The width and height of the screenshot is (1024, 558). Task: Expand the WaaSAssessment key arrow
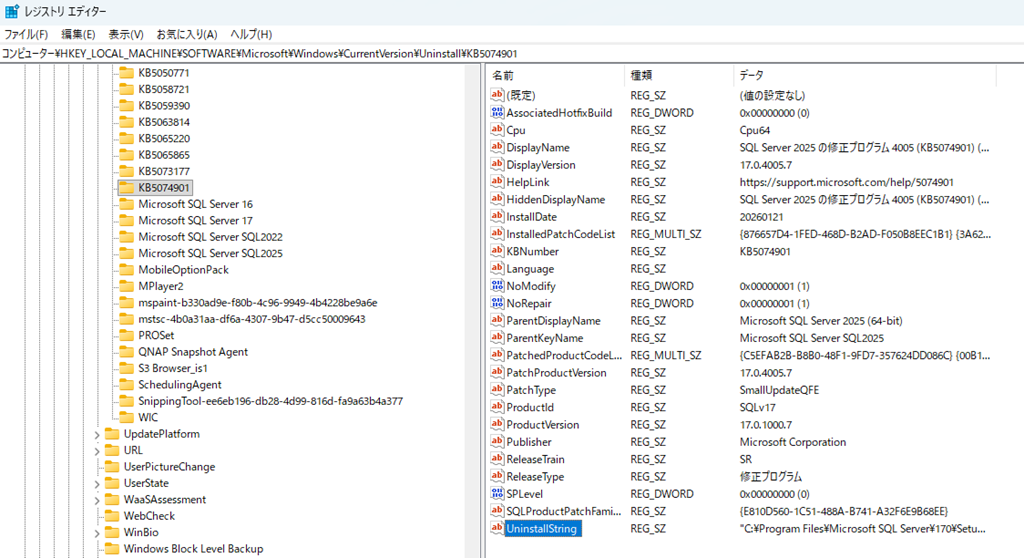coord(97,500)
